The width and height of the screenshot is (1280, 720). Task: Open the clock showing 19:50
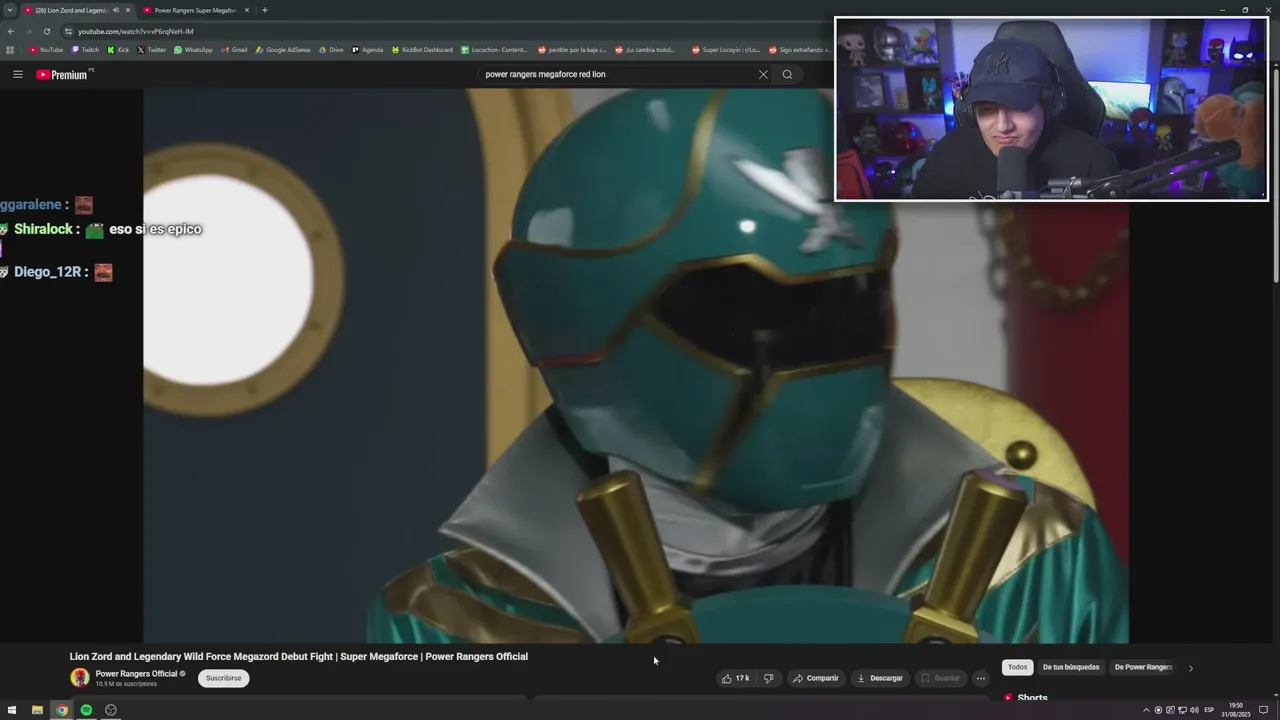[x=1236, y=710]
